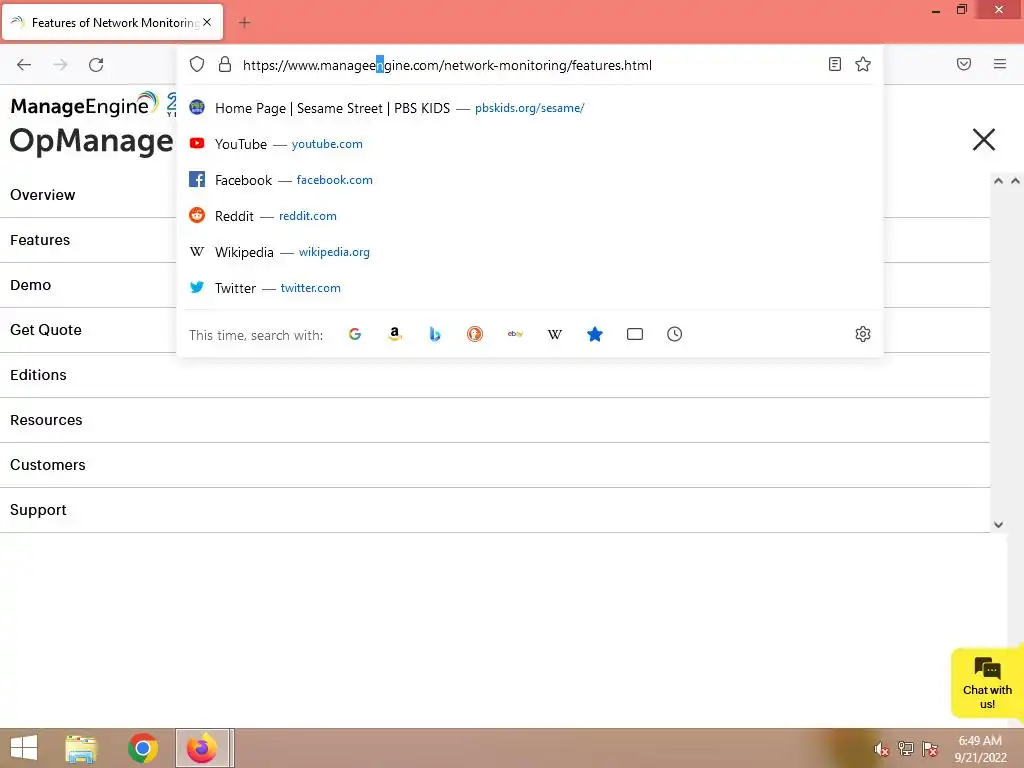Screen dimensions: 1024x768
Task: Open search settings gear icon
Action: 863,334
